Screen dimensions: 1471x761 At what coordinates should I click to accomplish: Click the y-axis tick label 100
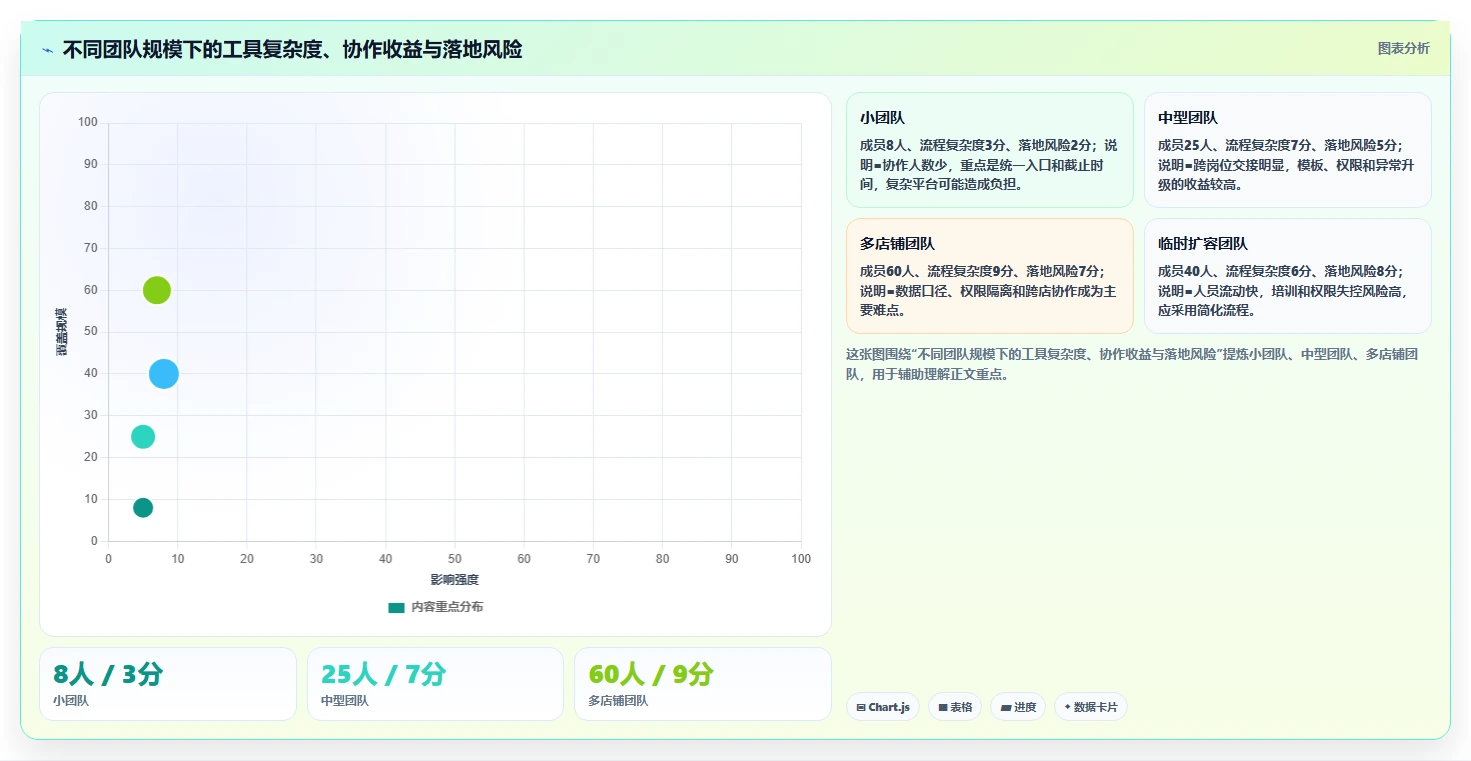[88, 122]
